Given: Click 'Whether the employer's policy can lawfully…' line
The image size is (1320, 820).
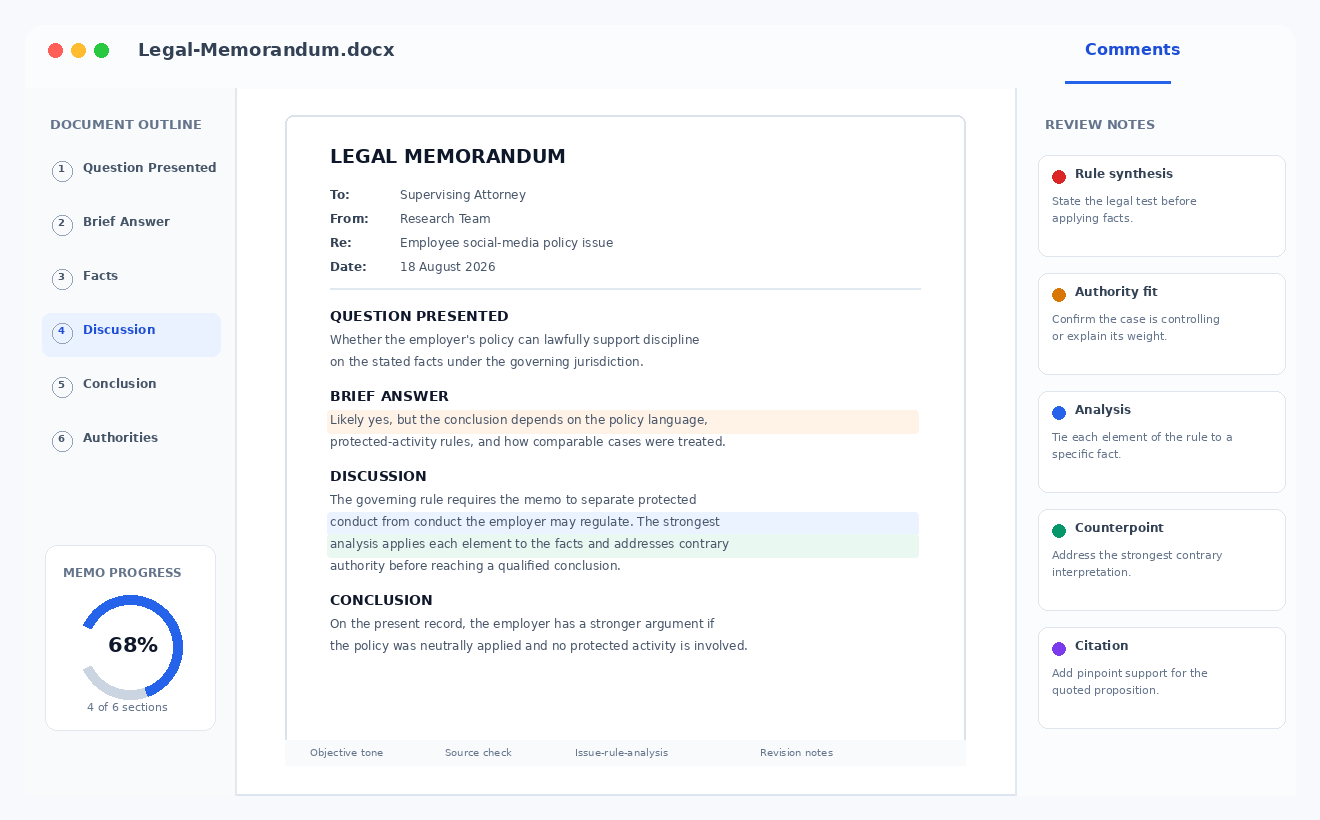Looking at the screenshot, I should pos(514,341).
